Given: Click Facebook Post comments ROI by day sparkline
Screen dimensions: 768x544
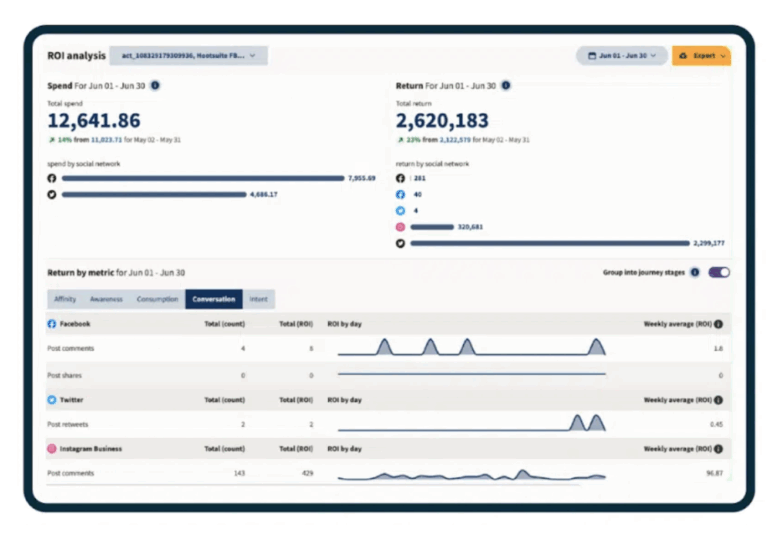Looking at the screenshot, I should pos(472,347).
